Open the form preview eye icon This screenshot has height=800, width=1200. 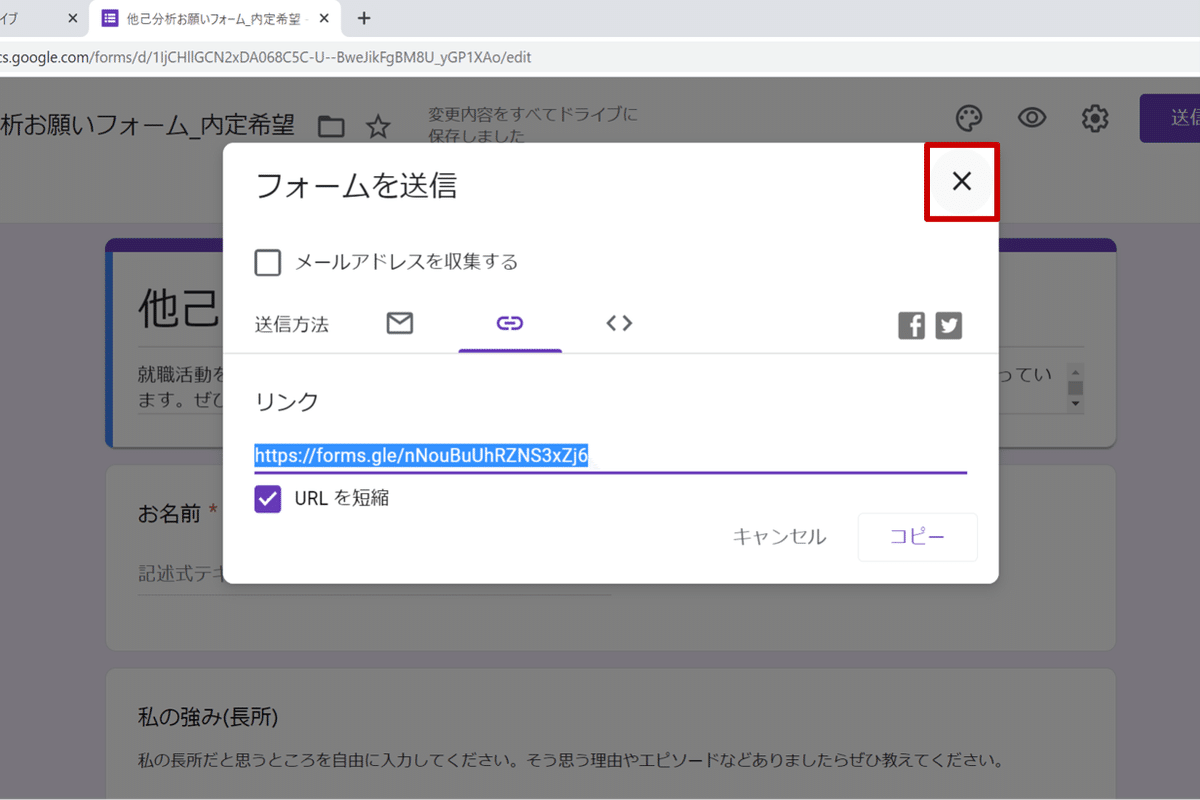(x=1031, y=118)
